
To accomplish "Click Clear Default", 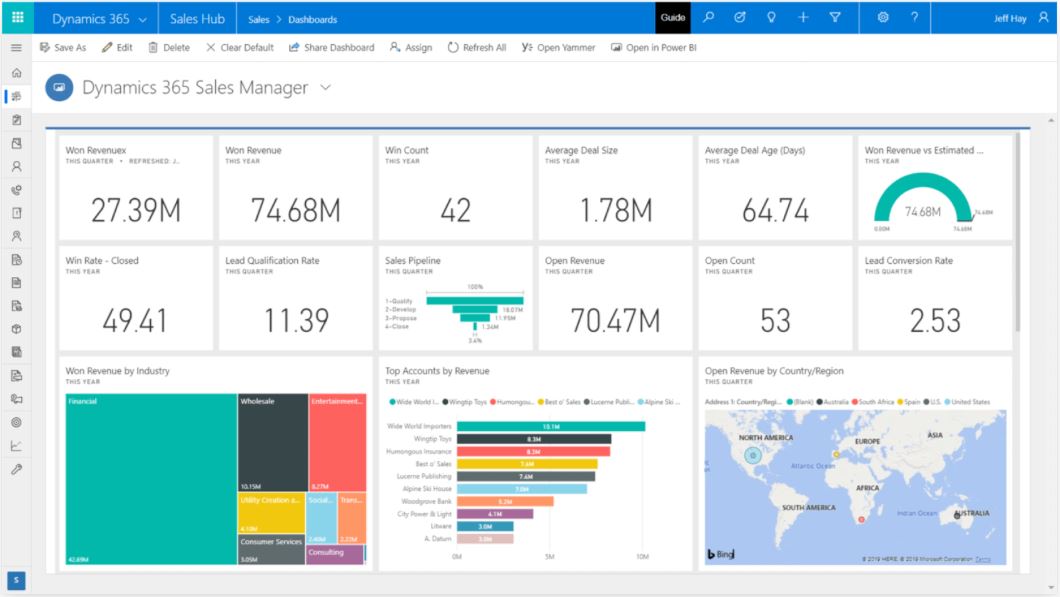I will coord(240,47).
